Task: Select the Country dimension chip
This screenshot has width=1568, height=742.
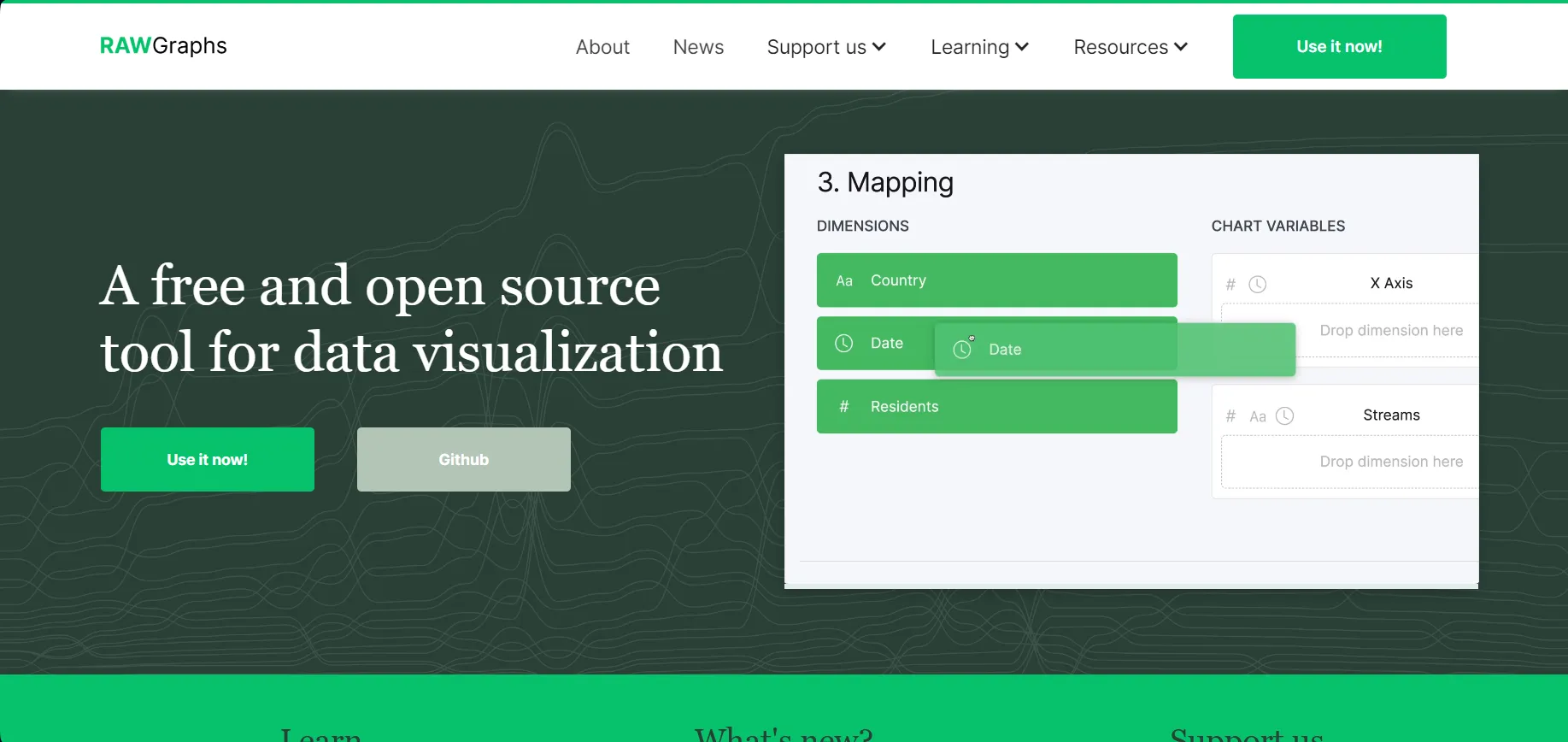Action: 996,280
